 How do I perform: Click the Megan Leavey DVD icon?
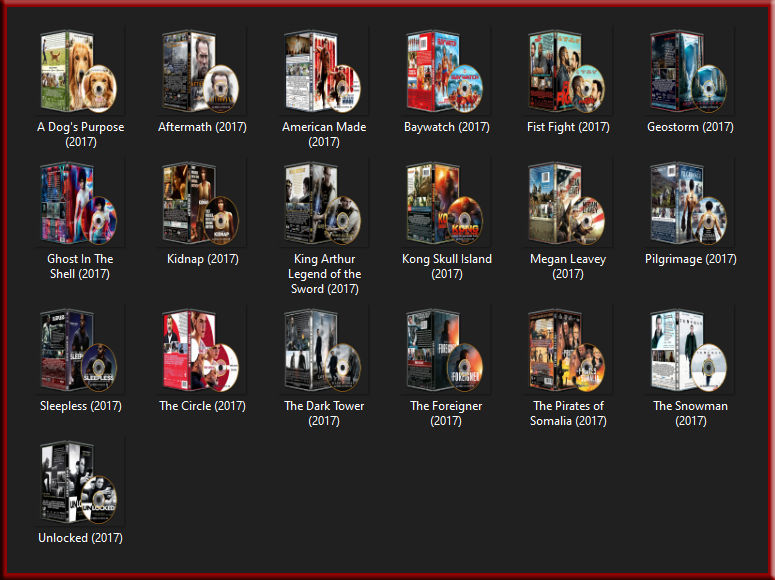pyautogui.click(x=567, y=204)
